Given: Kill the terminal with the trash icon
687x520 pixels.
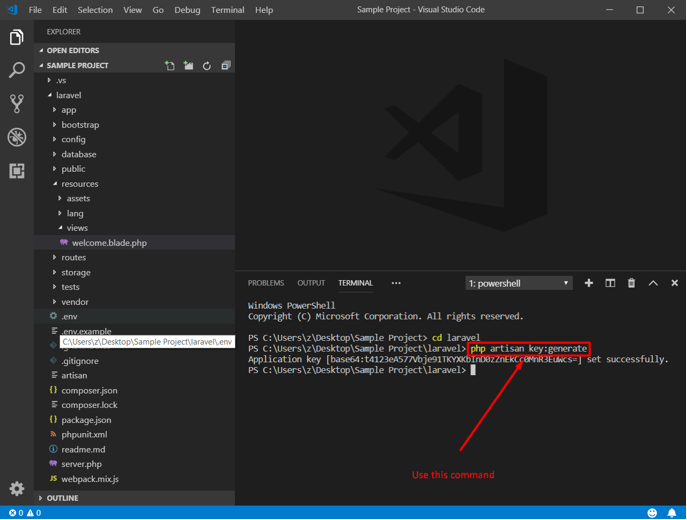Looking at the screenshot, I should [631, 283].
